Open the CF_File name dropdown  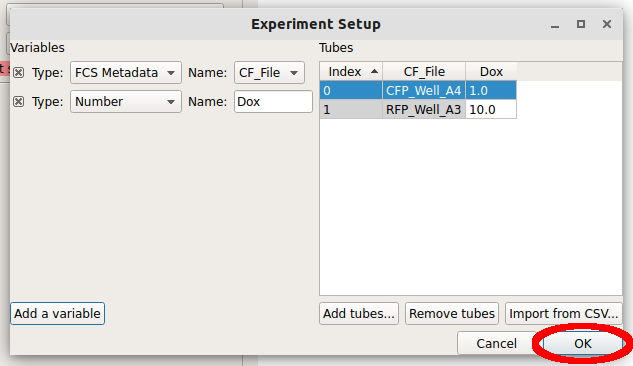click(269, 73)
